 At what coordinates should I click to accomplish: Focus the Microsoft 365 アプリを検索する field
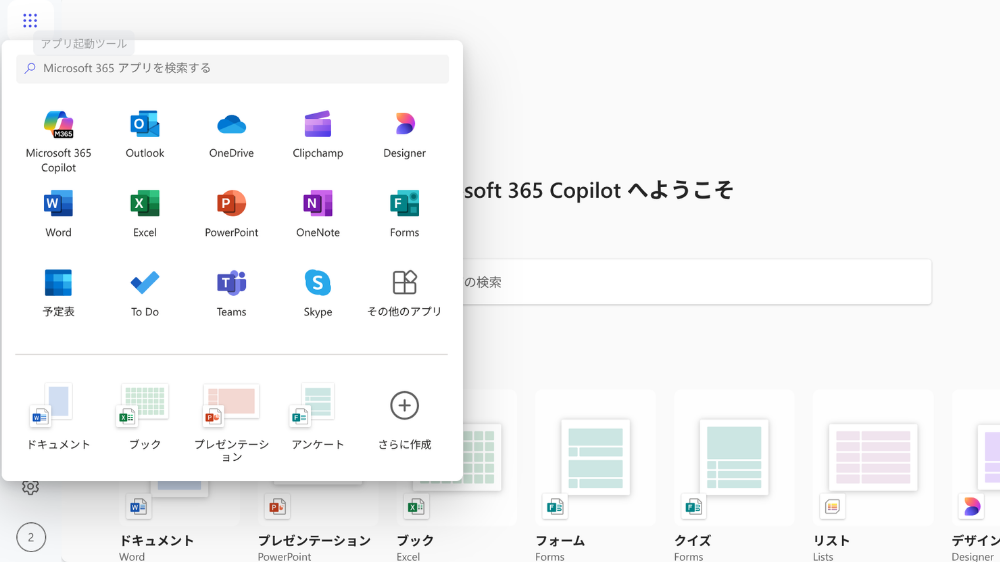232,68
